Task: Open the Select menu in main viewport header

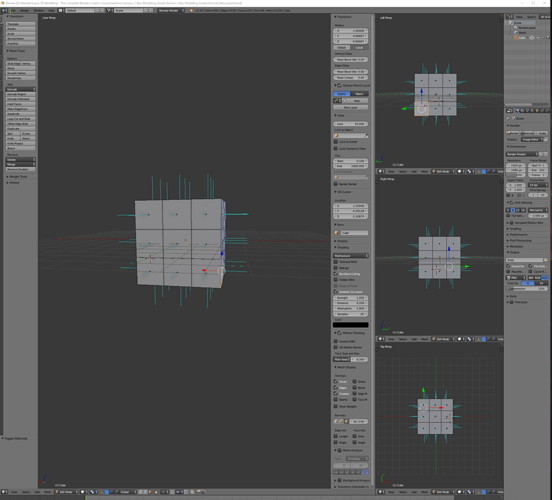Action: pyautogui.click(x=26, y=492)
